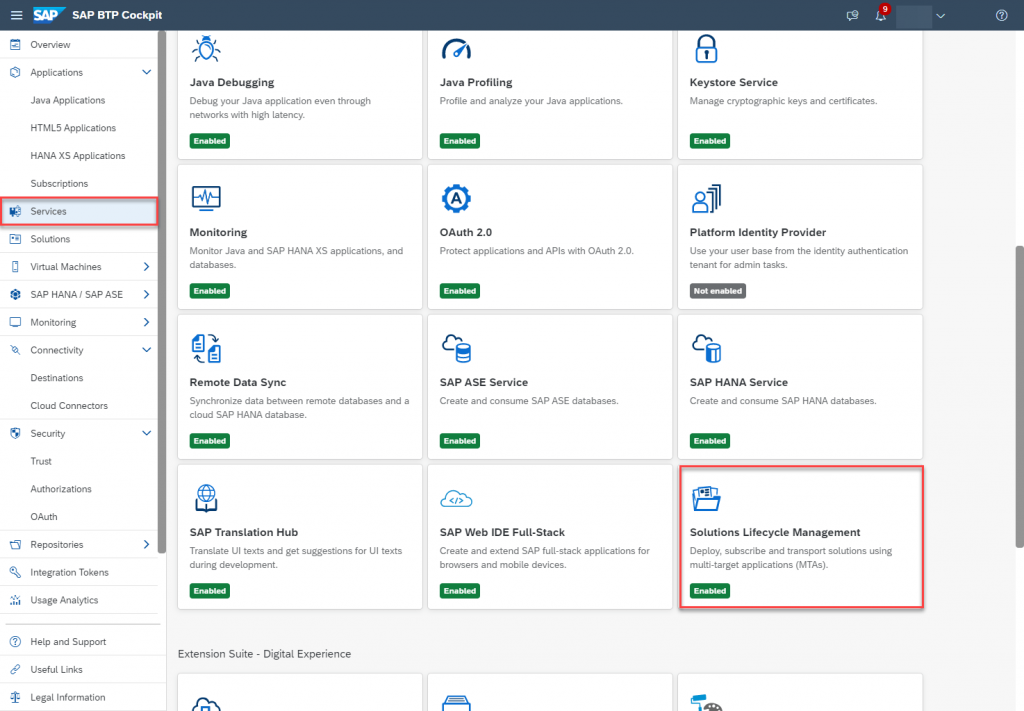Click the SAP Web IDE cloud code icon
Viewport: 1024px width, 711px height.
[x=456, y=499]
